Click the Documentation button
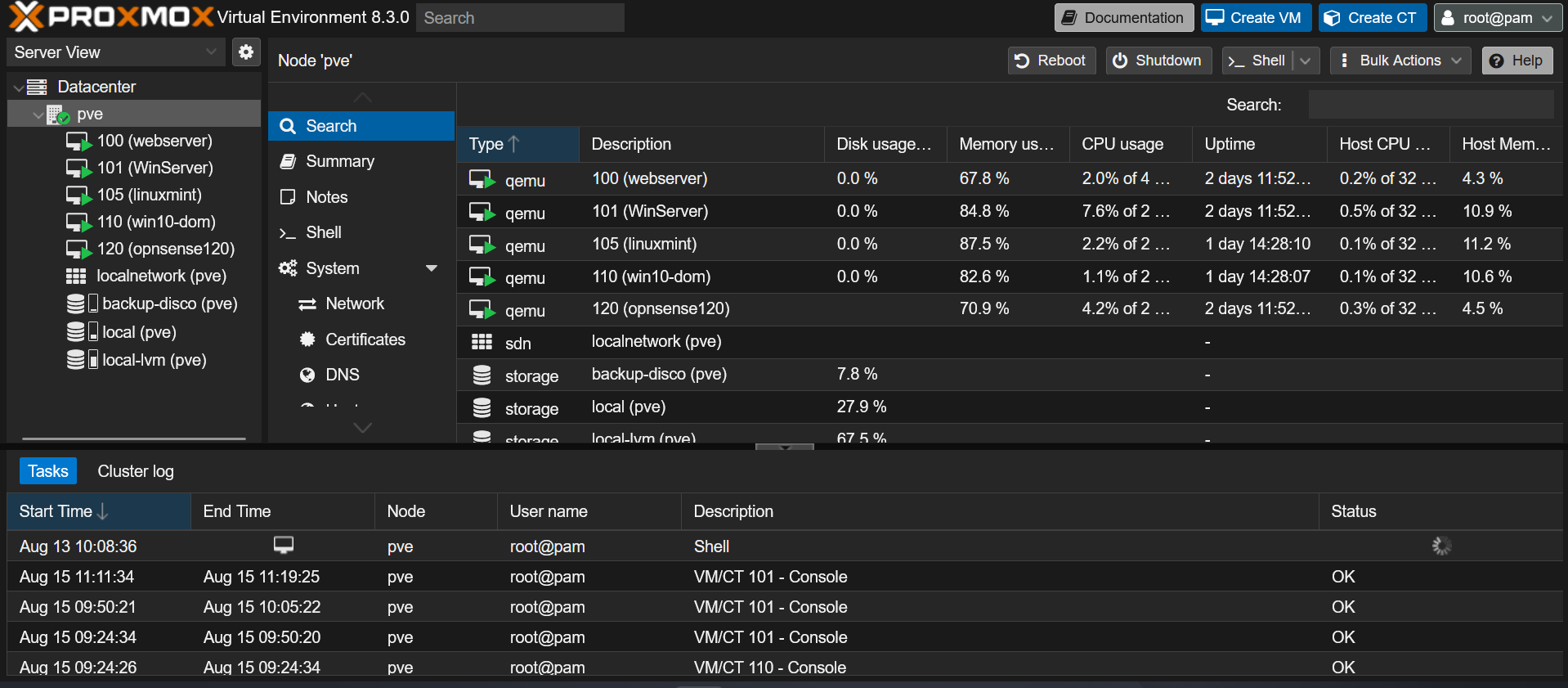This screenshot has height=688, width=1568. point(1124,18)
